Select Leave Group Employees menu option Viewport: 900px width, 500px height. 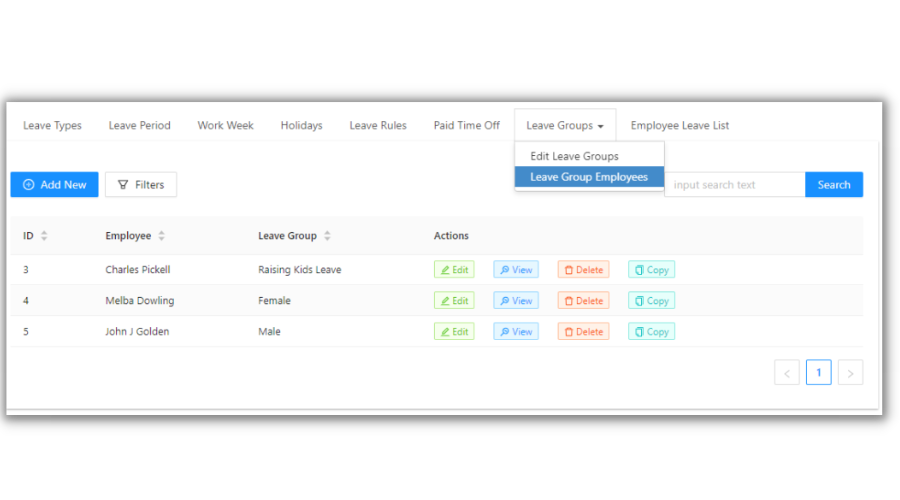(589, 177)
